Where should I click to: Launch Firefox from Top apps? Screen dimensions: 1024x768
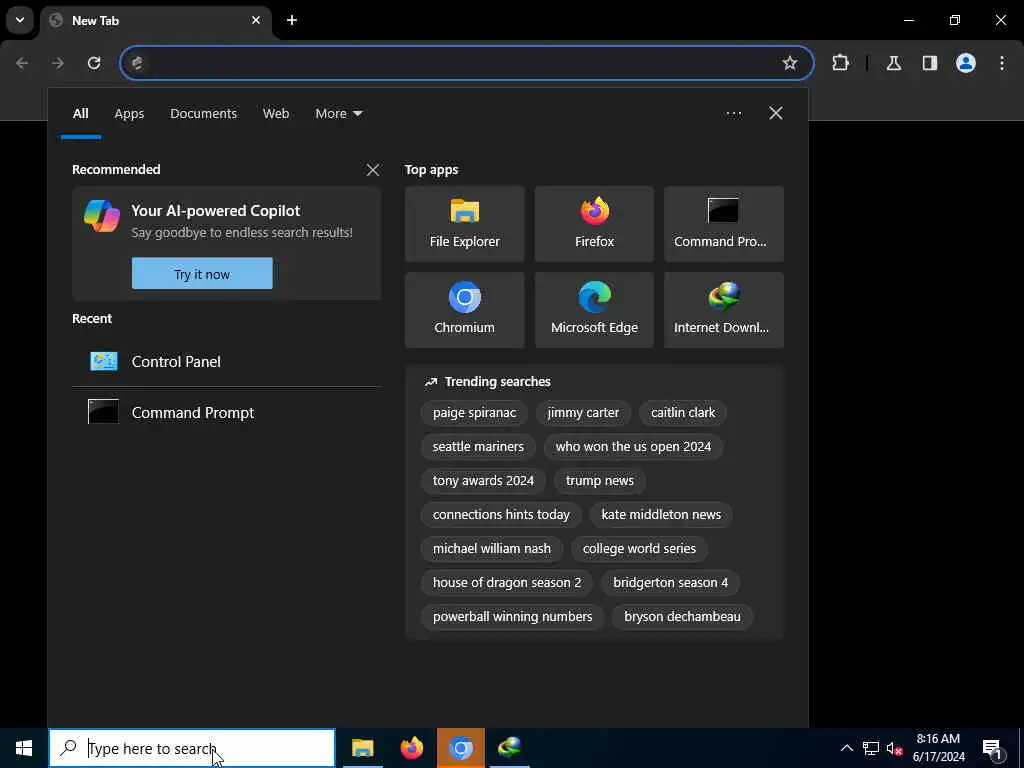594,224
